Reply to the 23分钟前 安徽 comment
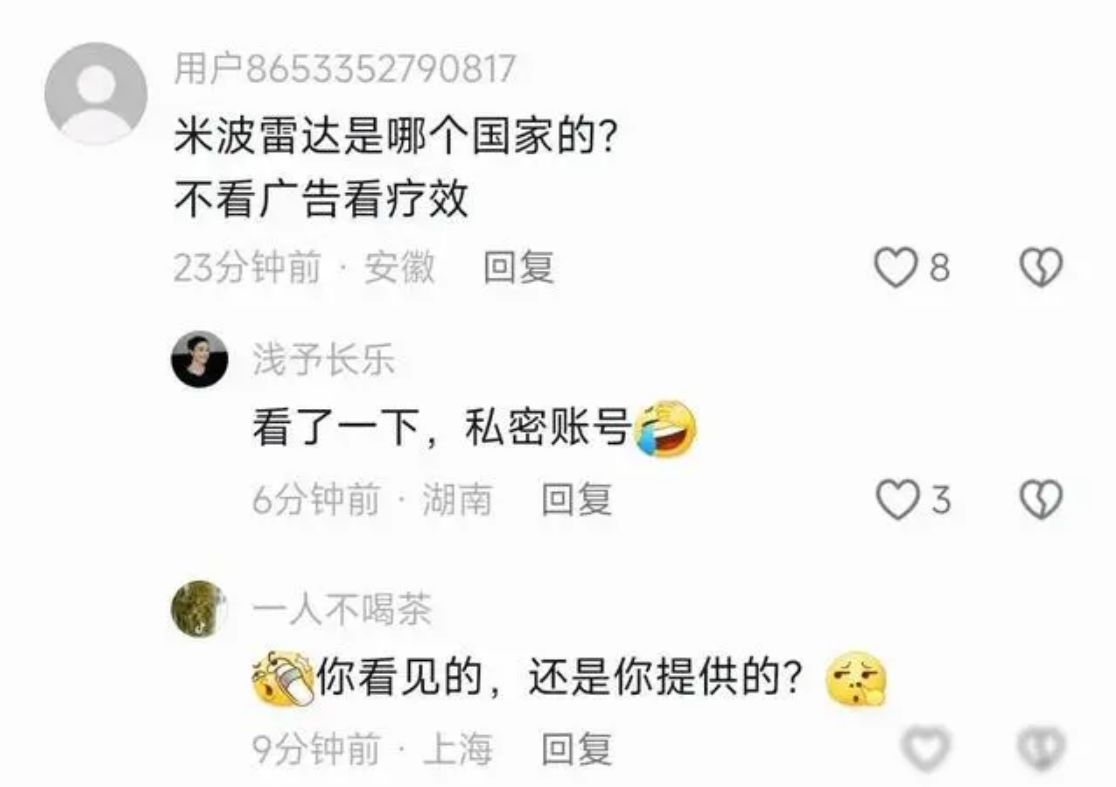 [x=518, y=268]
